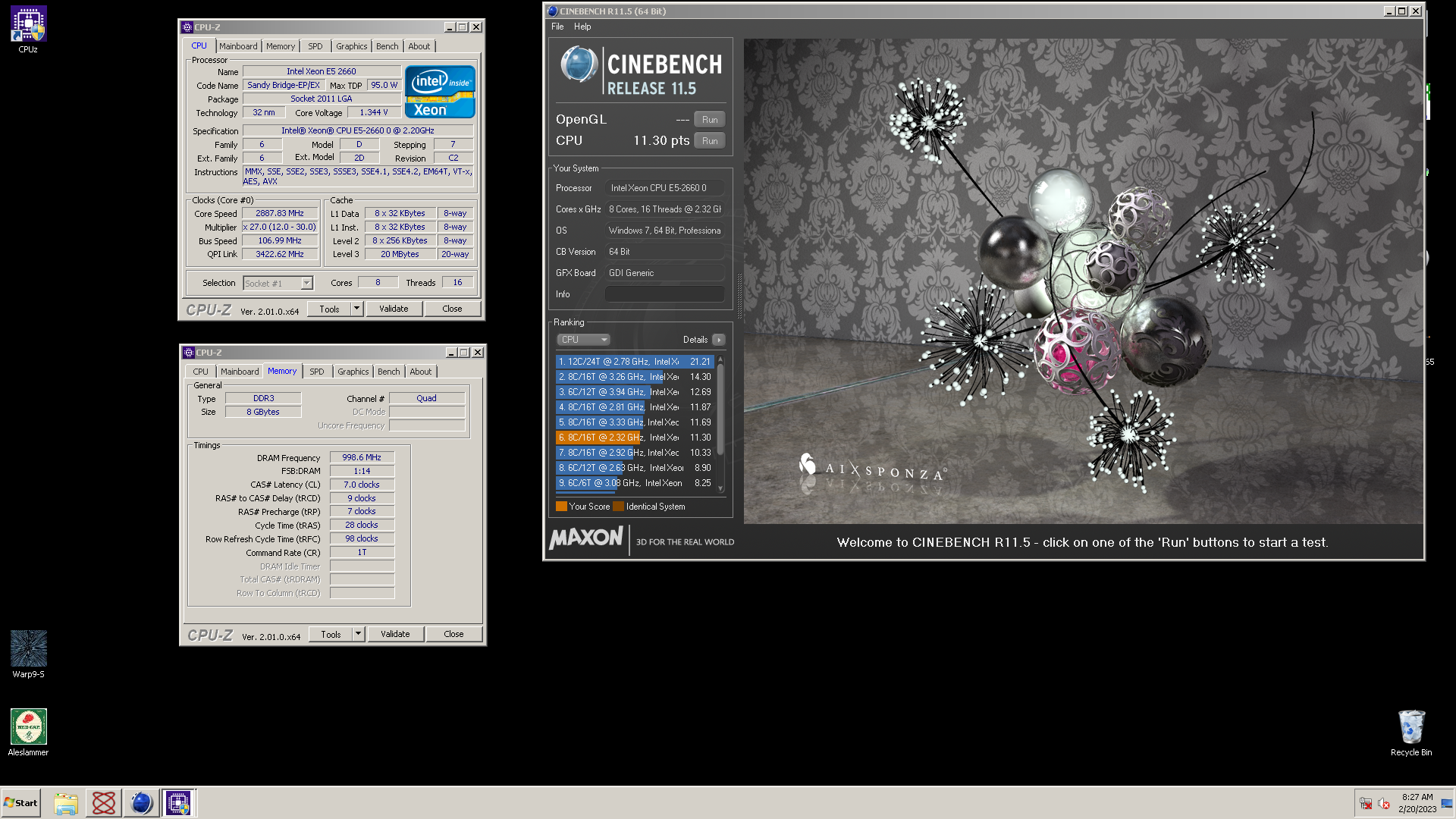Run the CPU test in Cinebench

710,141
